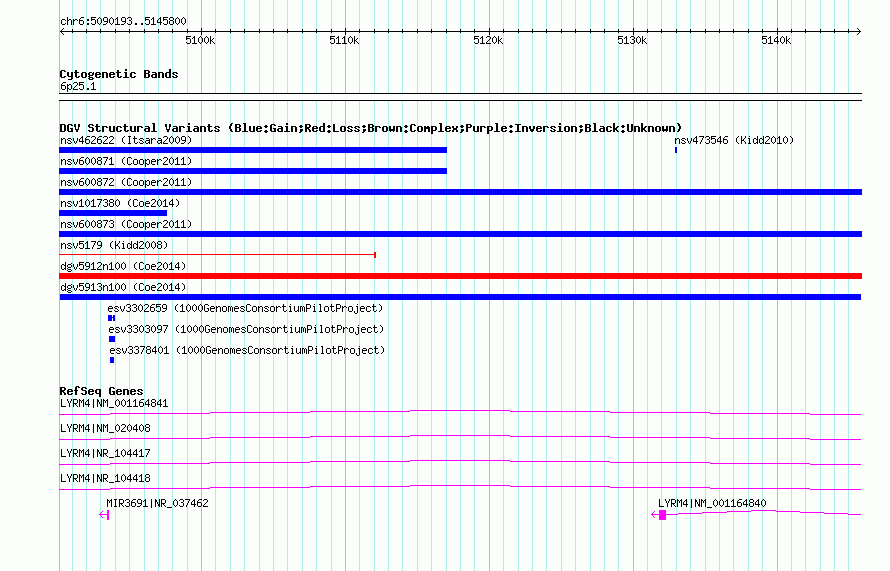This screenshot has width=890, height=571.
Task: Select the LYRM4|NR_104417 transcript line
Action: pyautogui.click(x=460, y=463)
